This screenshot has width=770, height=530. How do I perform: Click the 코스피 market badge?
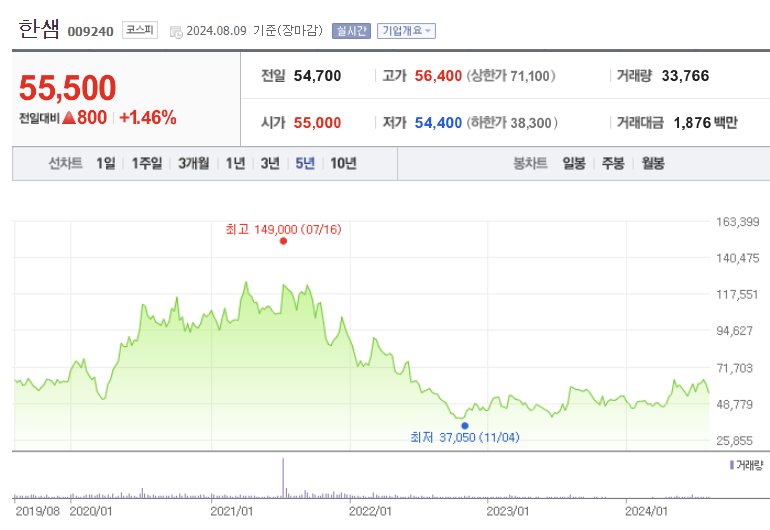[140, 30]
